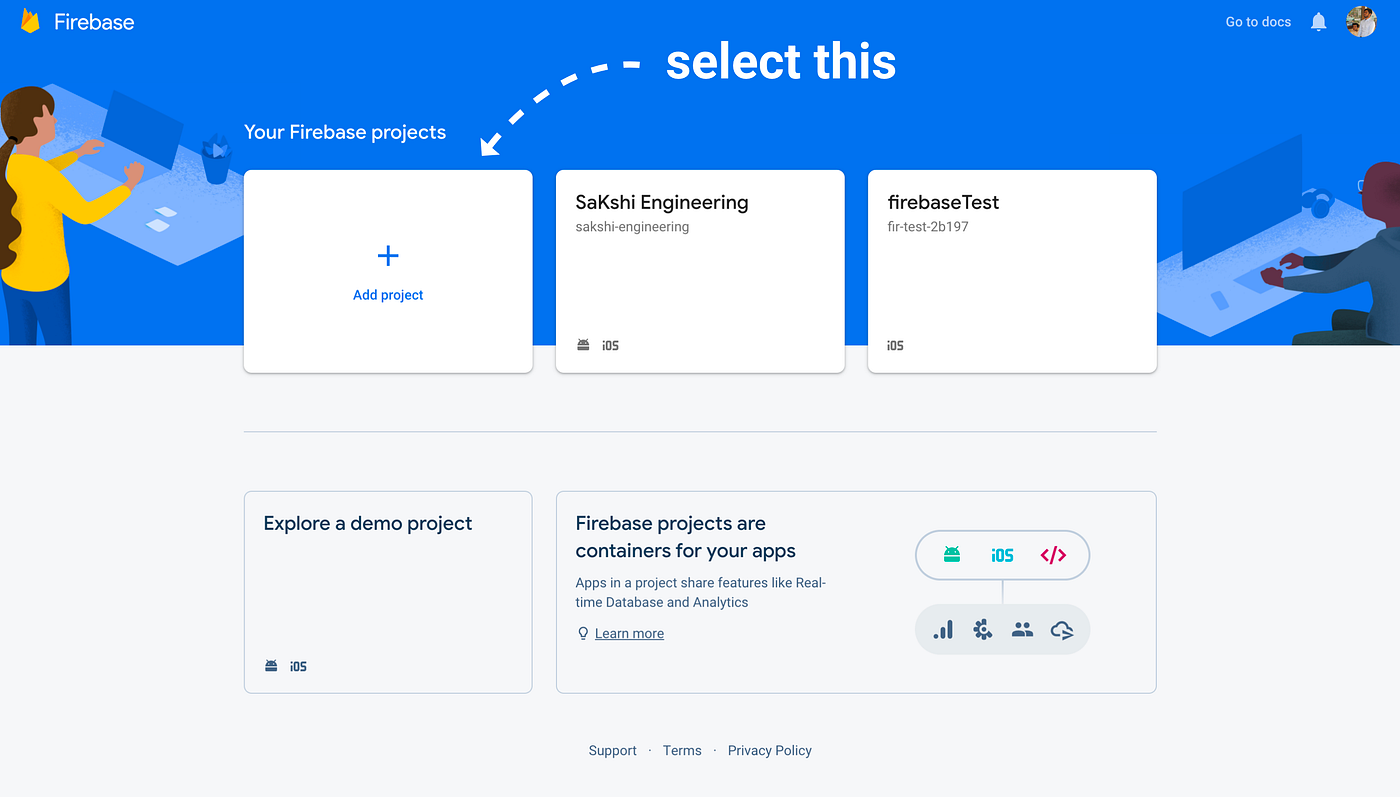Click the ML Kit gear icon

coord(982,629)
